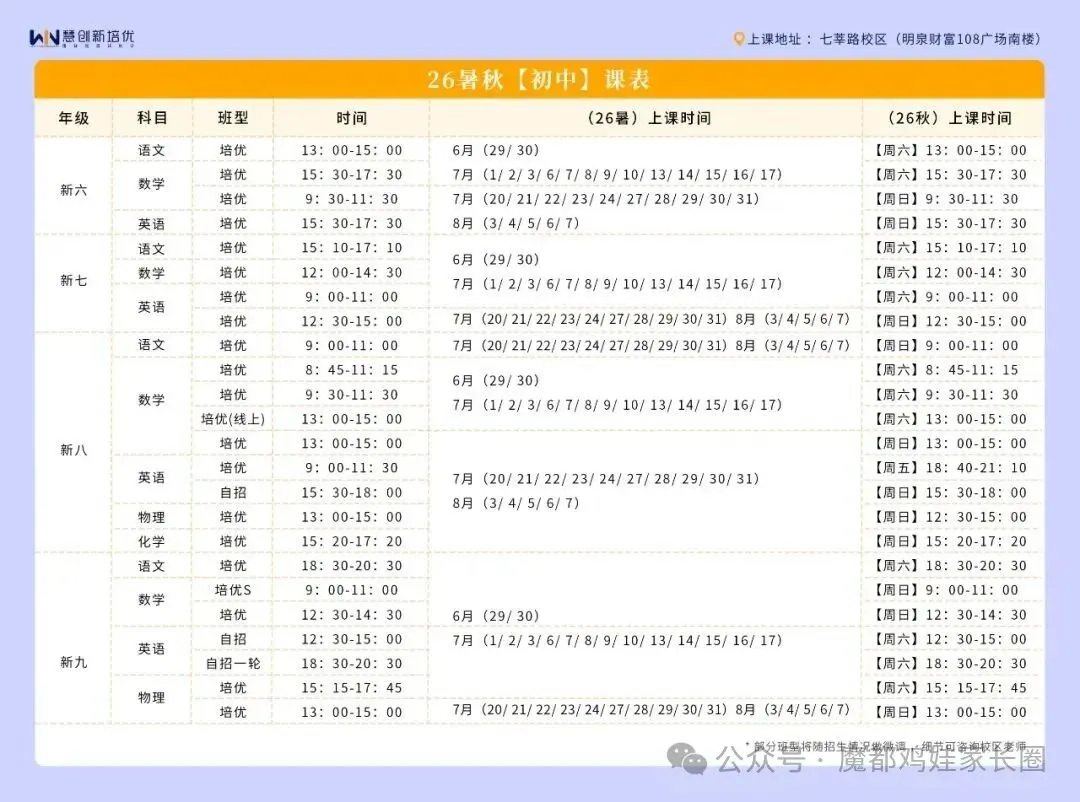Click 新六 英语 row's 8月（3/4/5/6/7）dates

(x=516, y=223)
